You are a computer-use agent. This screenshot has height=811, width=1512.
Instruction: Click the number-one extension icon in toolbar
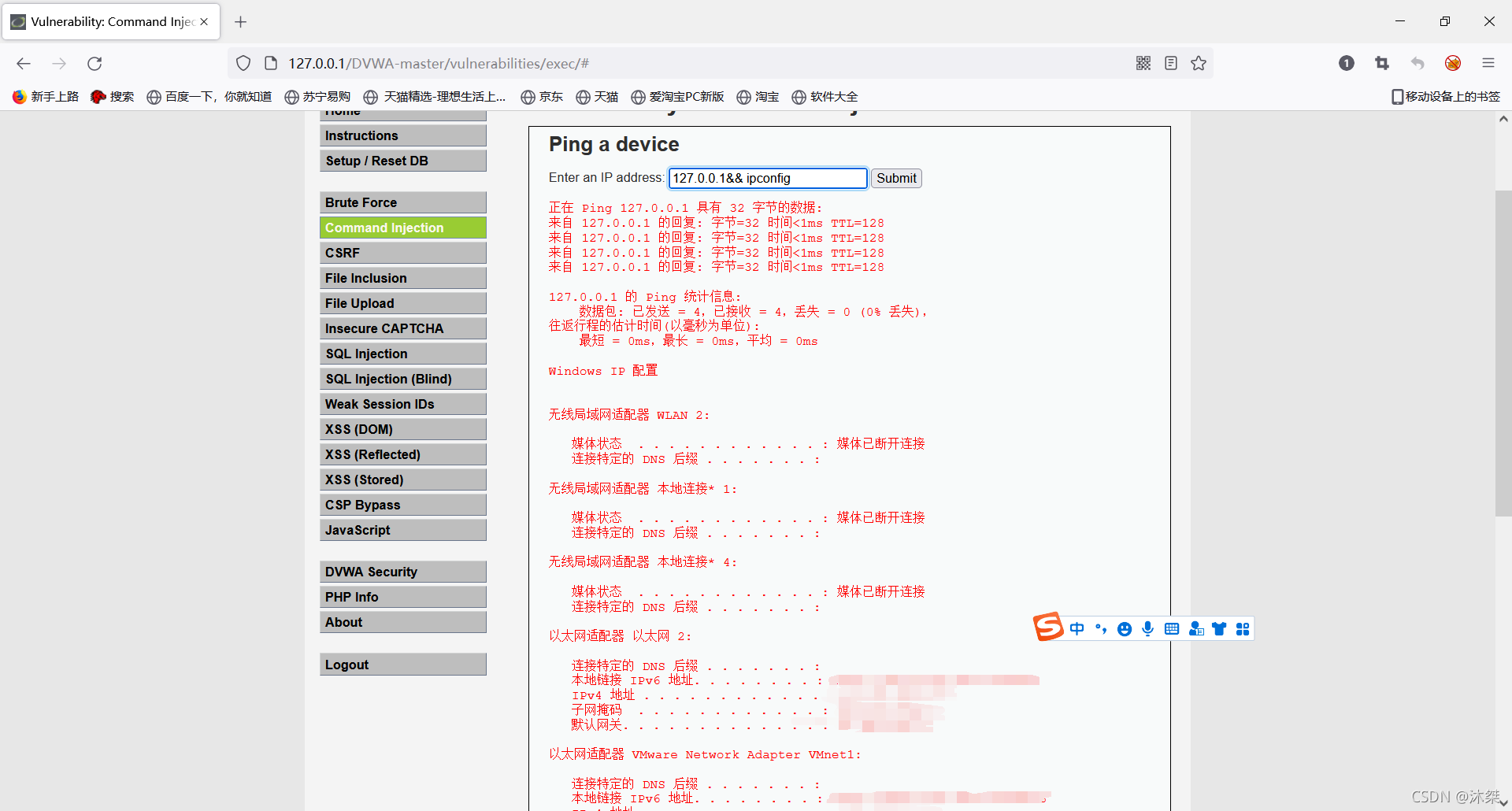[1347, 63]
